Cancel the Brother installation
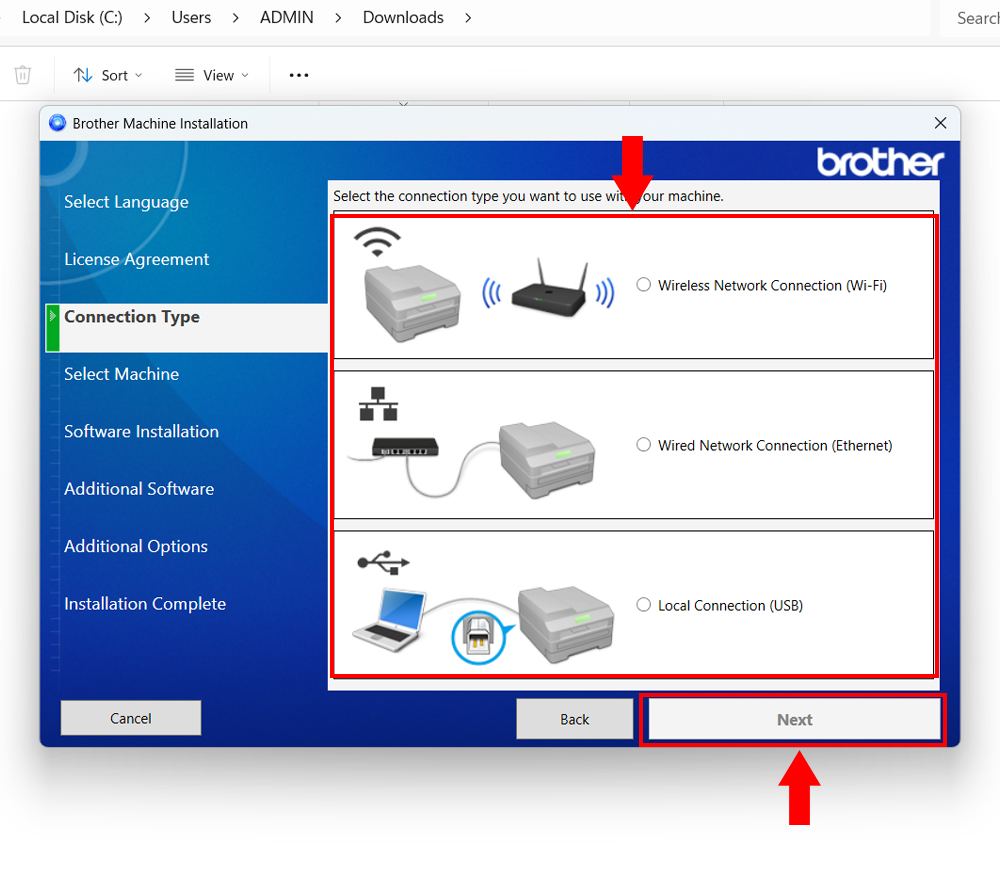1000x883 pixels. tap(131, 719)
